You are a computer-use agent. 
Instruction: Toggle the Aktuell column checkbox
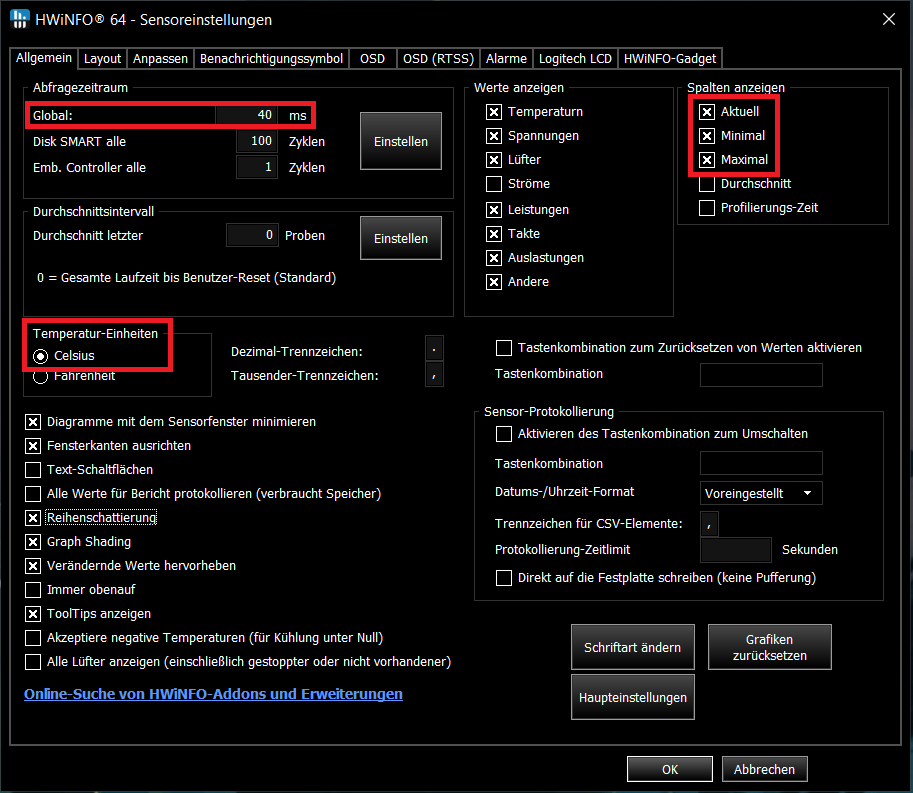pos(707,112)
